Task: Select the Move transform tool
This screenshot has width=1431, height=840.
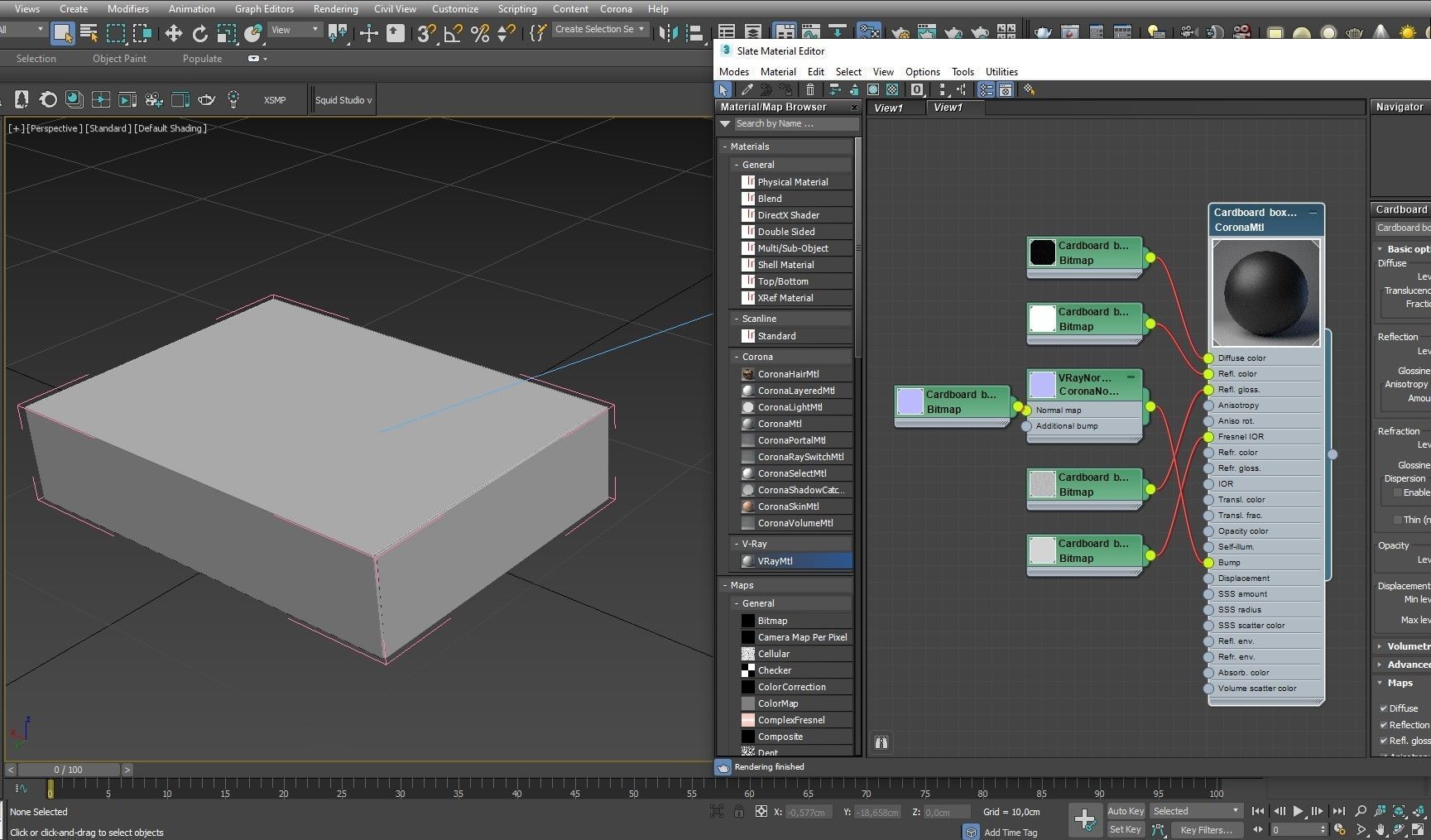Action: coord(173,33)
